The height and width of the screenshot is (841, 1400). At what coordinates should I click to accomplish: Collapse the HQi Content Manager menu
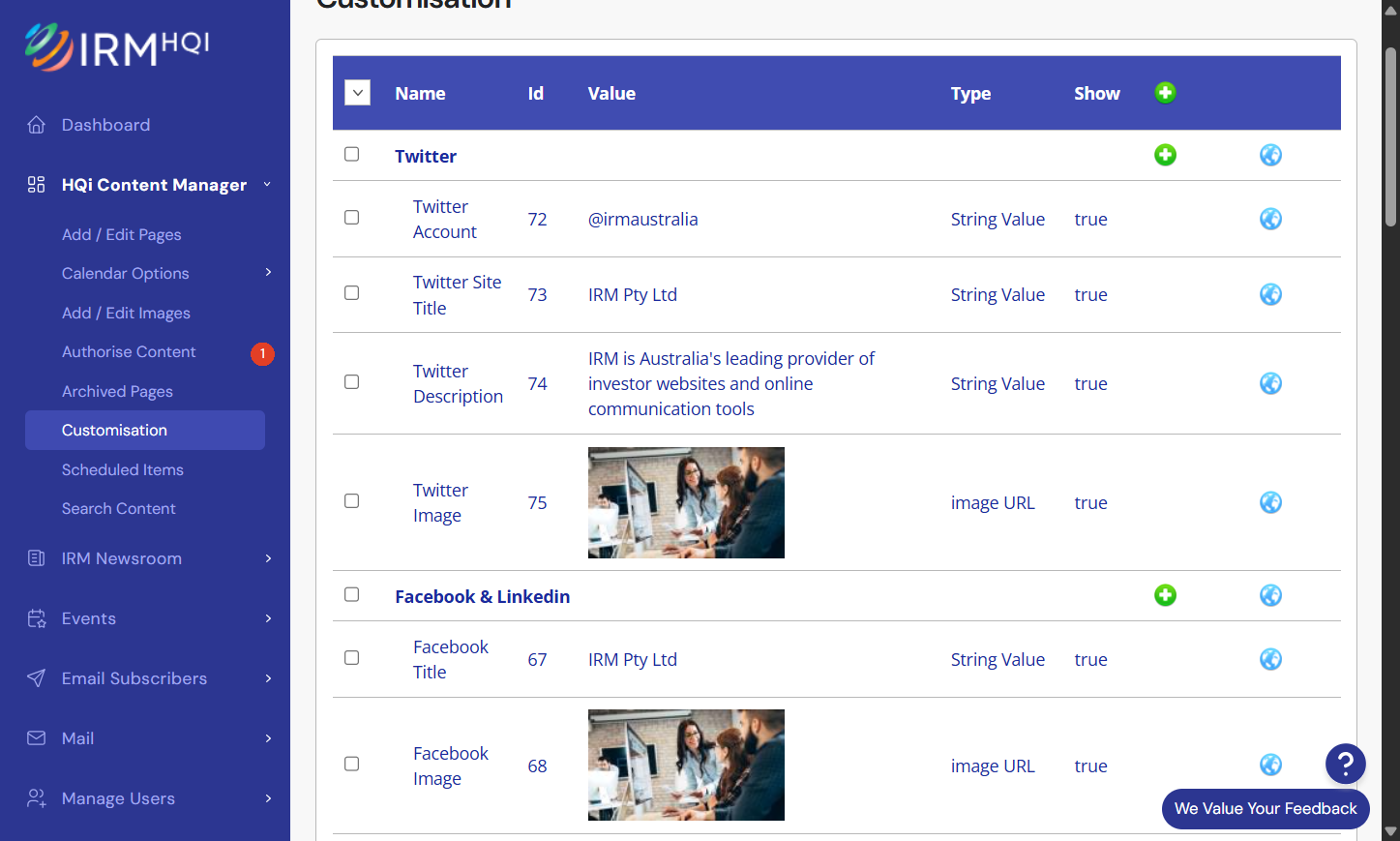268,185
